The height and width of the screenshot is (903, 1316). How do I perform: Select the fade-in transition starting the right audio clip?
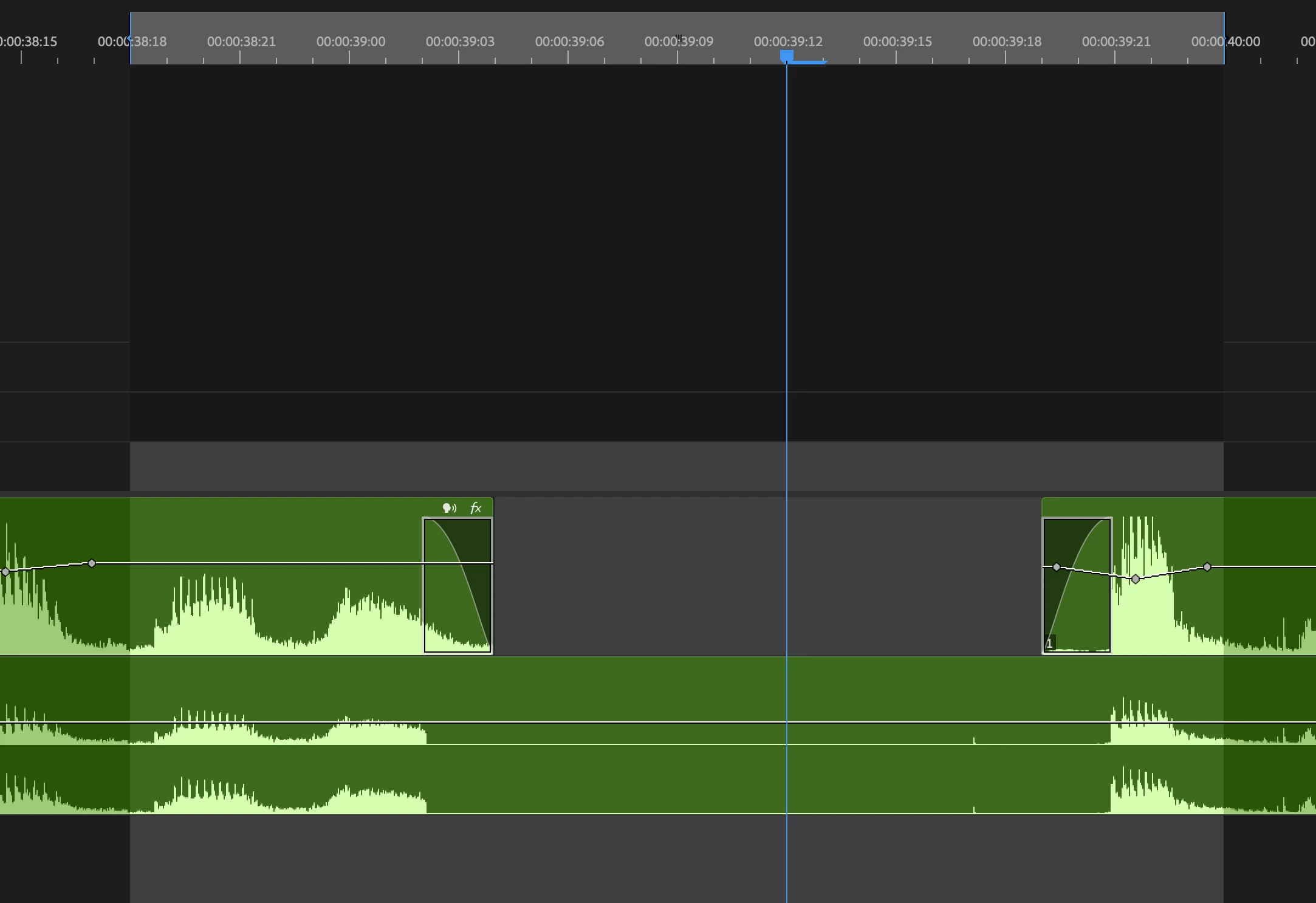[x=1077, y=608]
